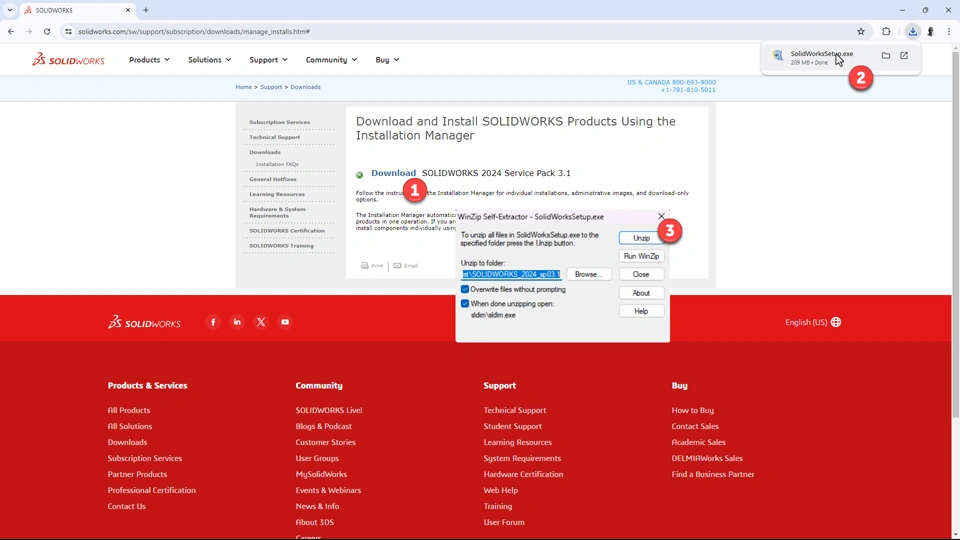Select Hardware & System Requirements in sidebar
Viewport: 960px width, 540px height.
(x=277, y=212)
